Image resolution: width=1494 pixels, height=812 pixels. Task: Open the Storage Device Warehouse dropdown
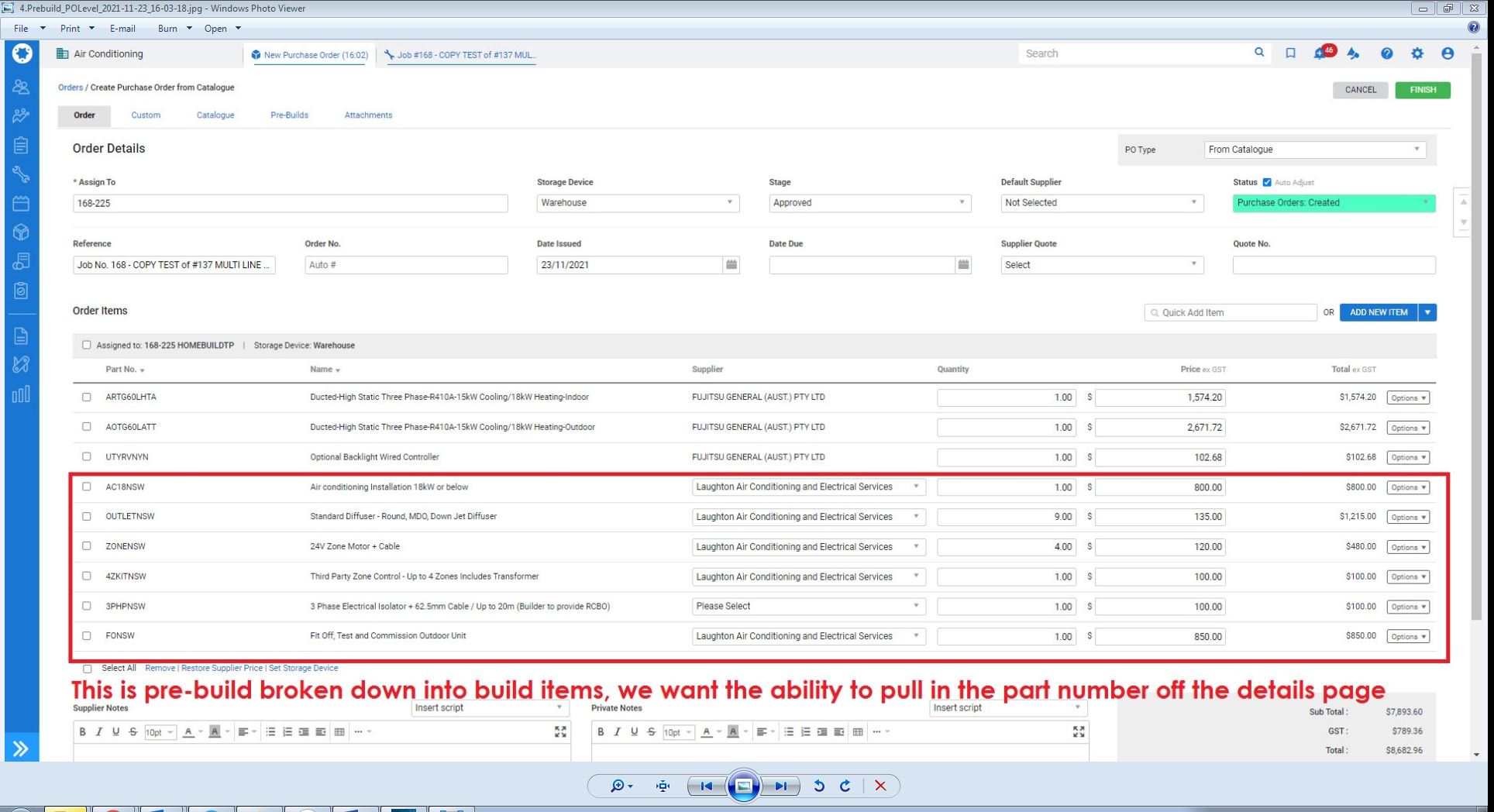pyautogui.click(x=638, y=203)
